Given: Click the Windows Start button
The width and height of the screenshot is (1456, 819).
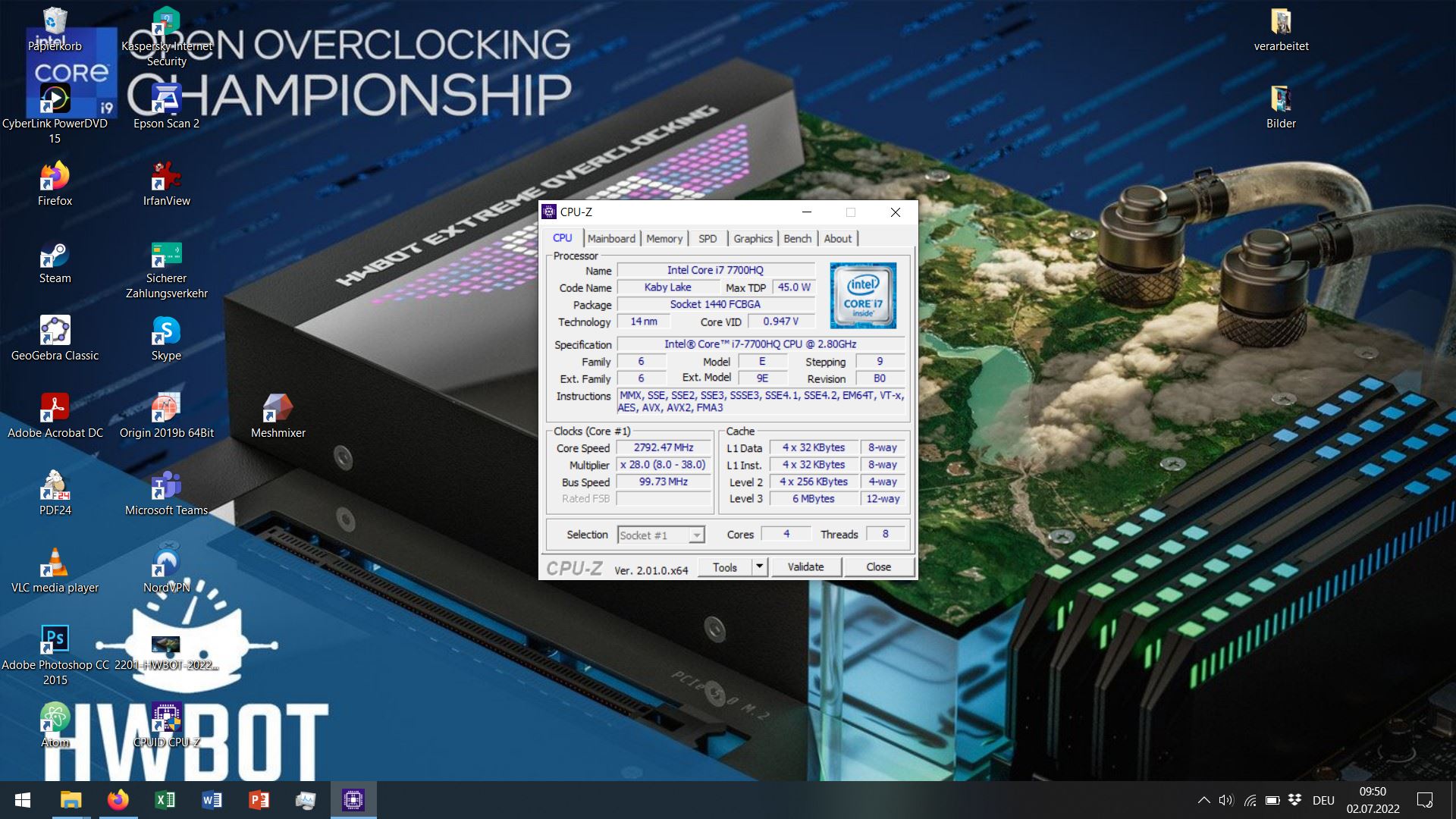Looking at the screenshot, I should 23,800.
